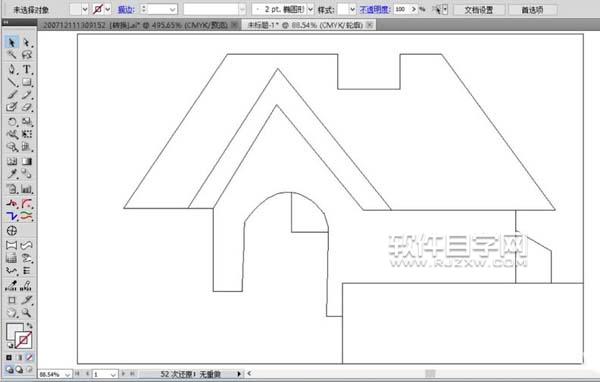Viewport: 600px width, 382px height.
Task: Open the stroke color dropdown arrow
Action: pyautogui.click(x=108, y=9)
